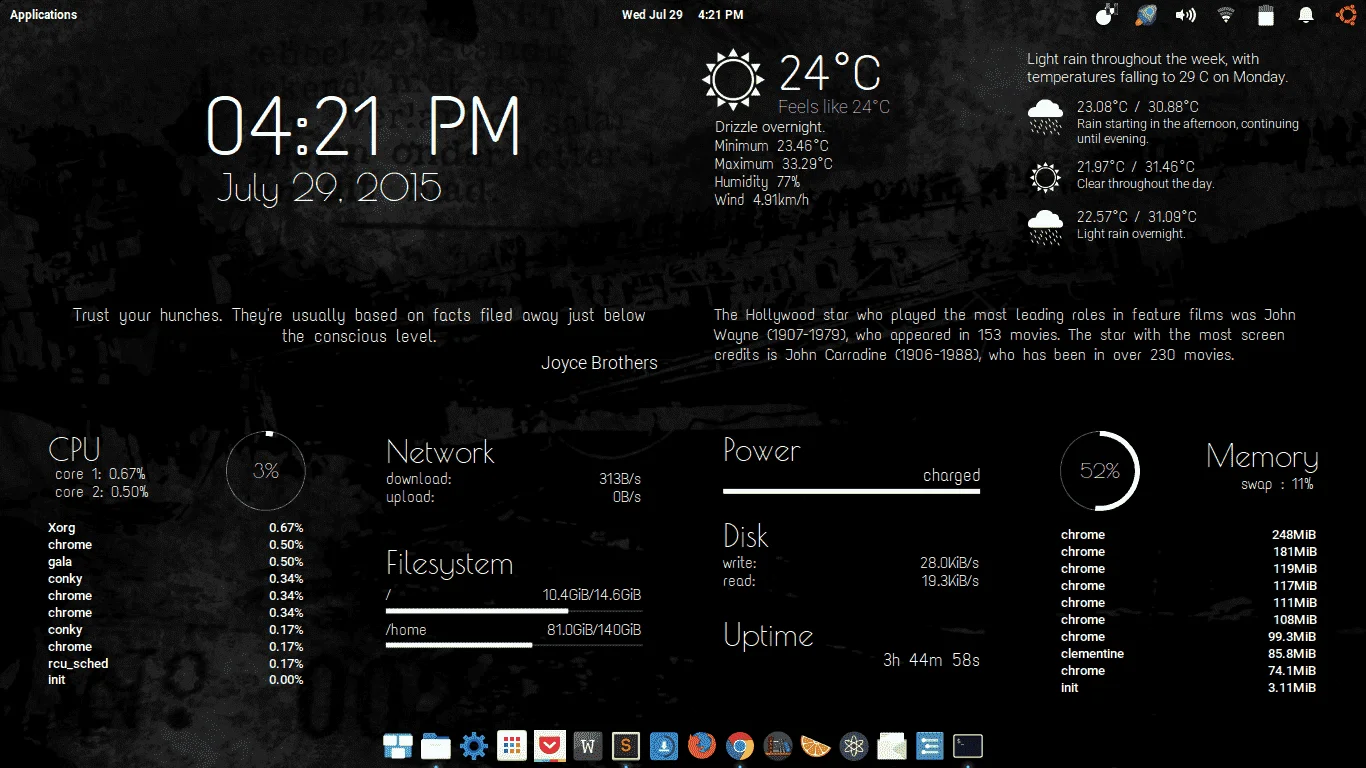Open the Terminal from the dock
Viewport: 1366px width, 768px height.
pyautogui.click(x=967, y=746)
